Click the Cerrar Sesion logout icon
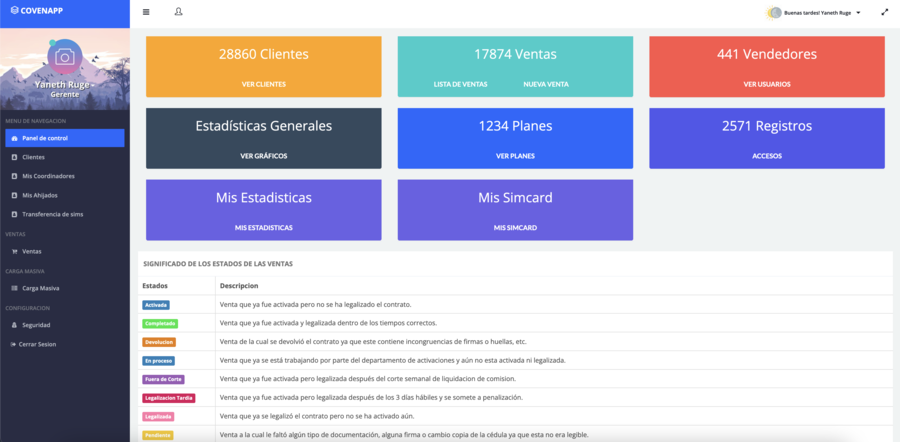This screenshot has width=900, height=442. click(13, 344)
